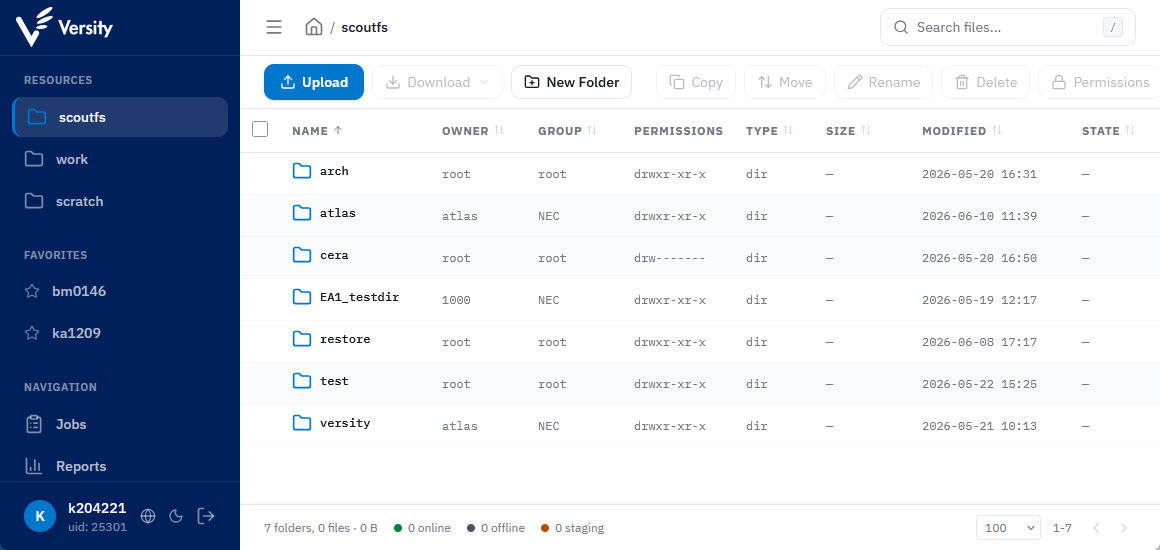Open the EA1_testdir folder name
Viewport: 1160px width, 550px height.
[360, 297]
